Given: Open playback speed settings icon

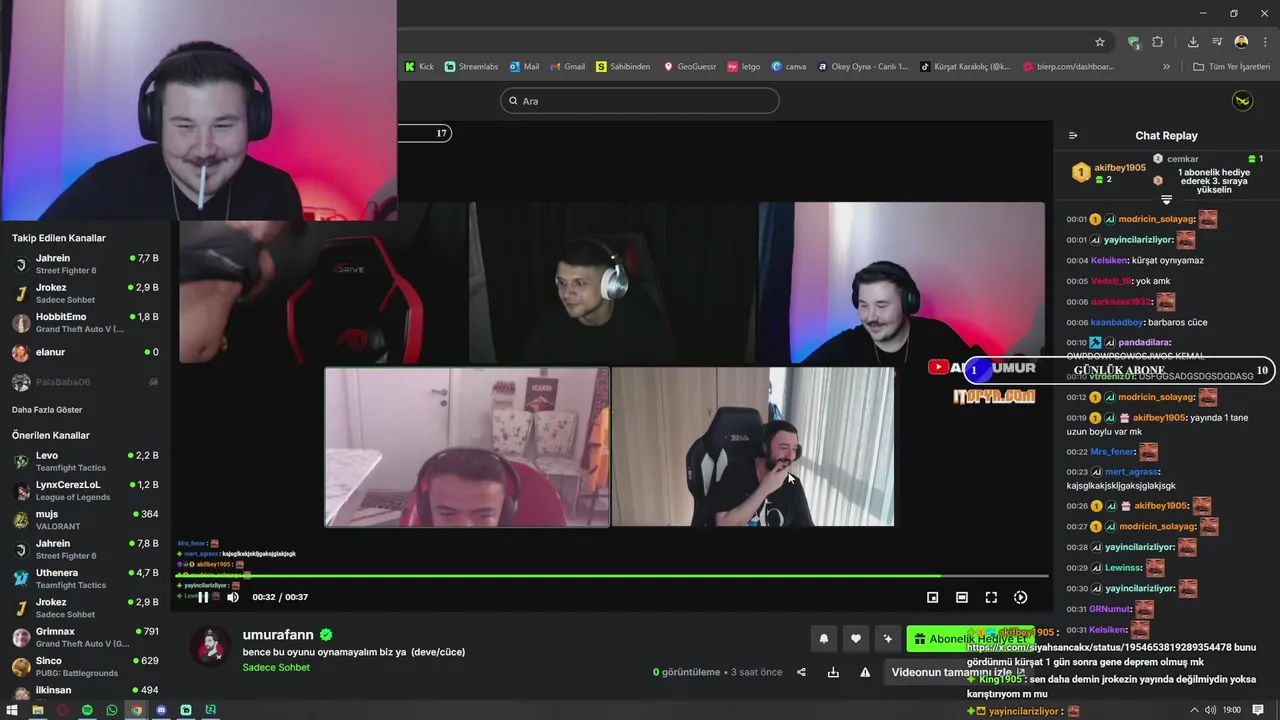Looking at the screenshot, I should click(1020, 597).
